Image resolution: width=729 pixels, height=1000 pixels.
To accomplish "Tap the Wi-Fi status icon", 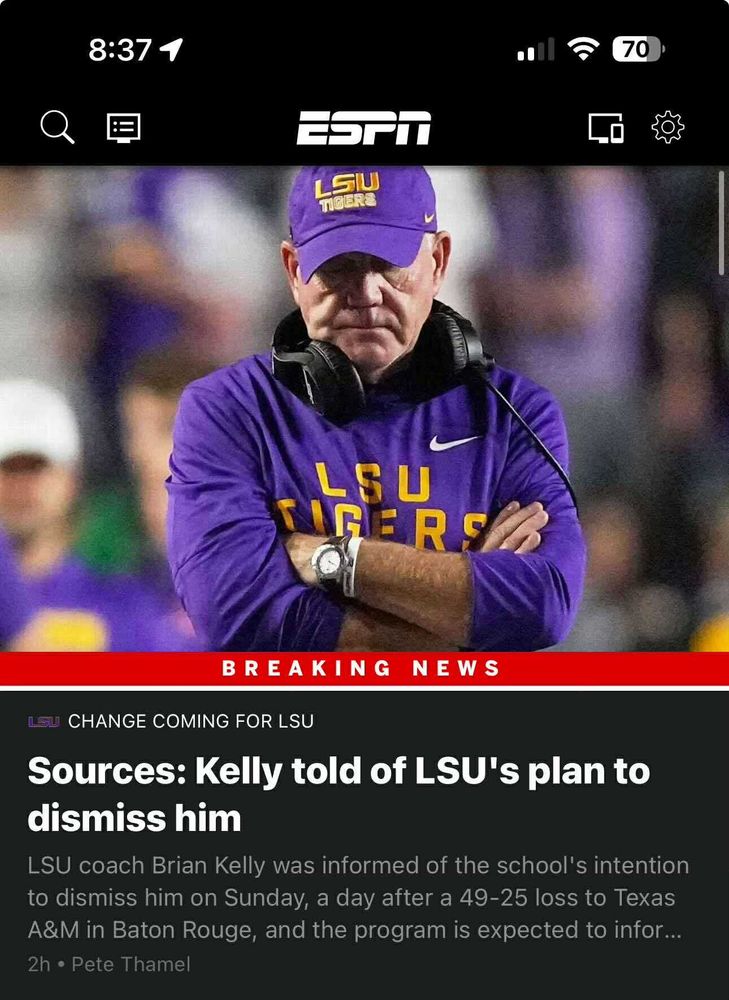I will [x=583, y=48].
